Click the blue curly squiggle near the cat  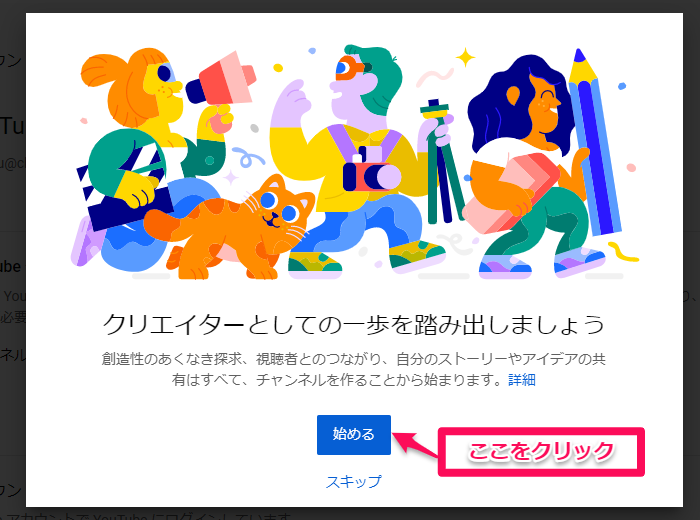(x=245, y=157)
